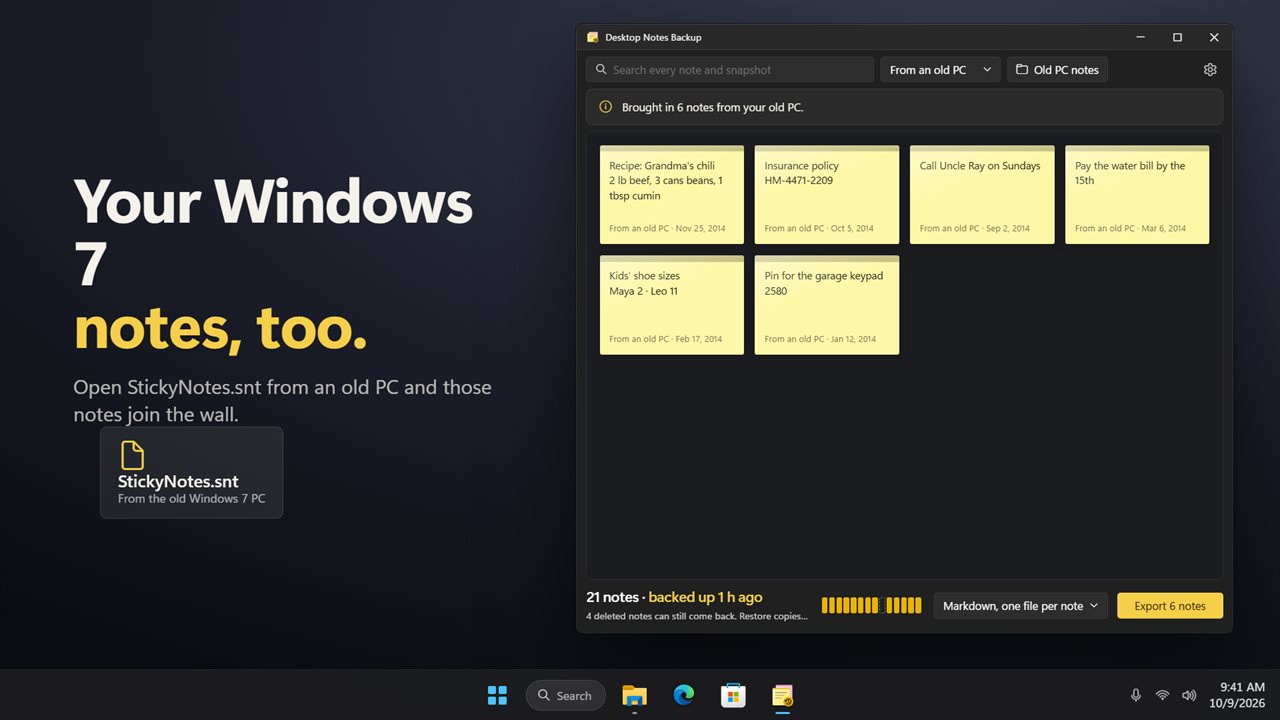This screenshot has height=720, width=1280.
Task: Click the StickyNotes.snt file icon
Action: pos(132,455)
